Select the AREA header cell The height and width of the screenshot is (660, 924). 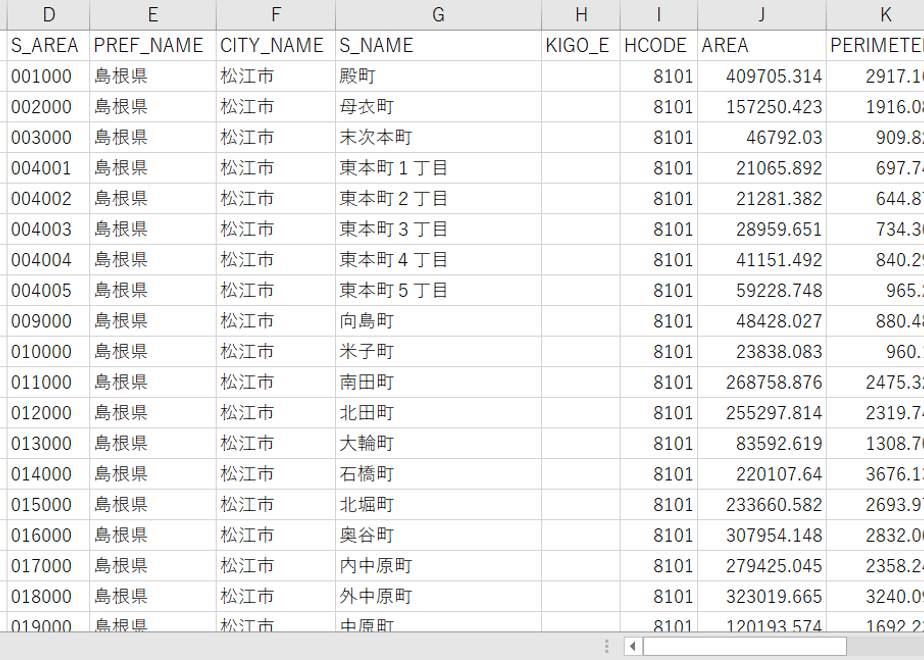[x=762, y=45]
